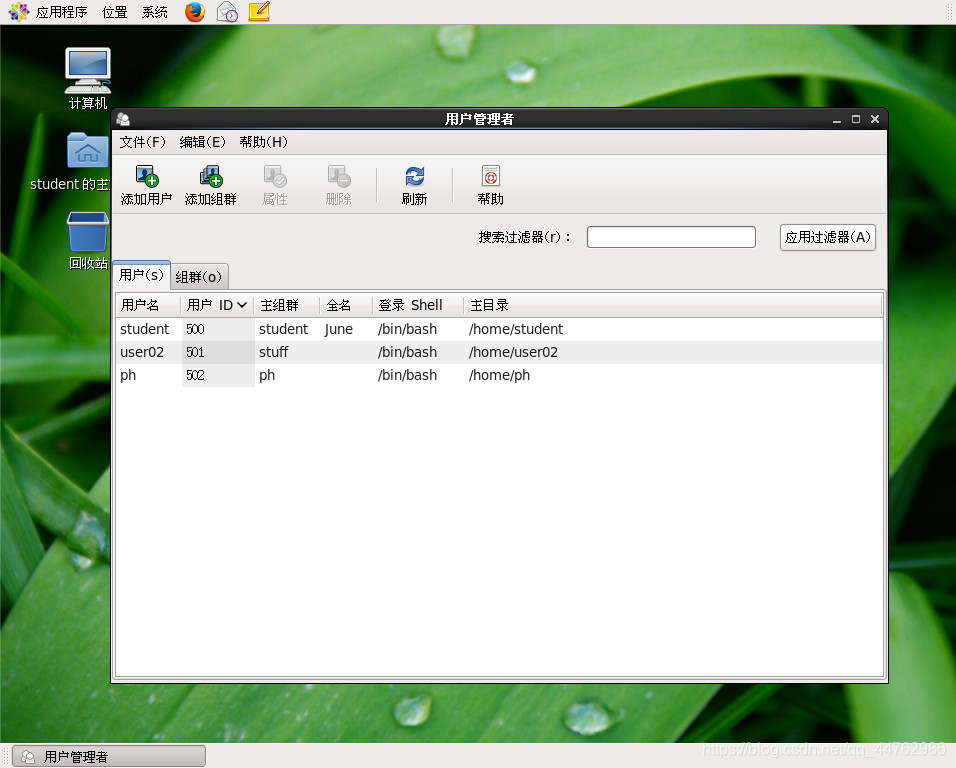Switch to the 组群(o) tab
The image size is (956, 768).
(198, 276)
